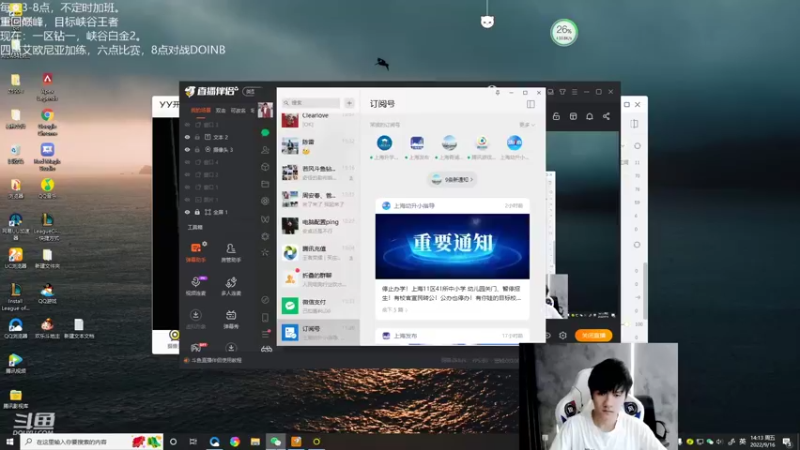
Task: Open 折叠的群聊 in WeChat list
Action: pyautogui.click(x=318, y=279)
